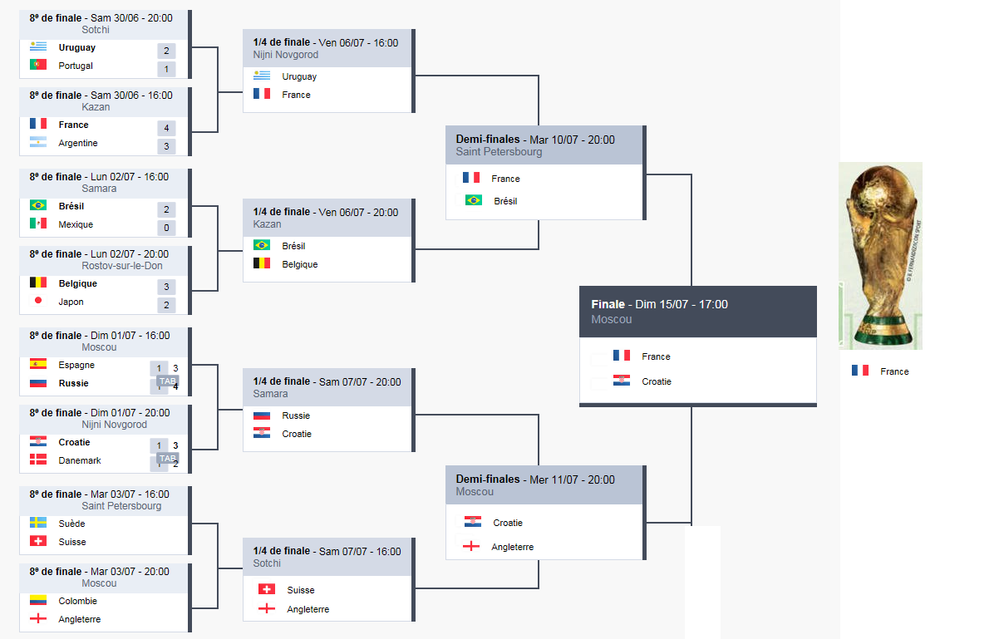Select Demi-finales Mer 11/07 Moscou header
The width and height of the screenshot is (999, 639).
[545, 485]
